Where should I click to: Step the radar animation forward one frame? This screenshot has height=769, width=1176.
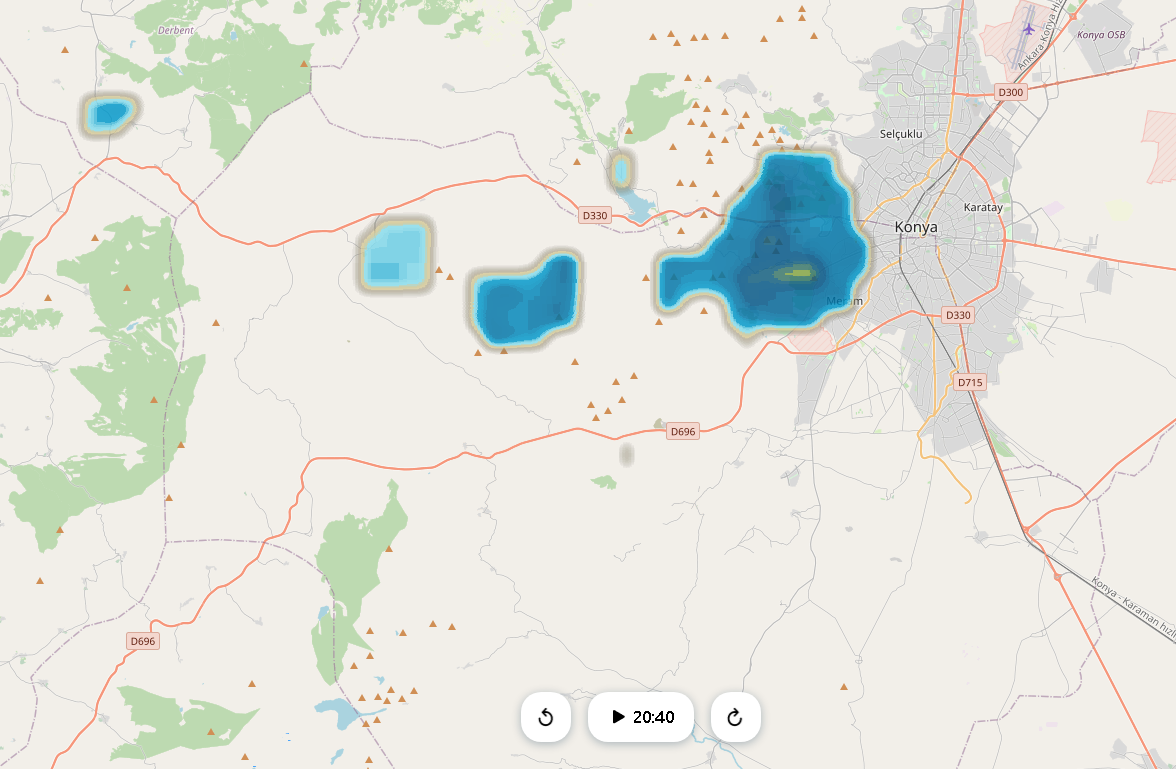(736, 716)
